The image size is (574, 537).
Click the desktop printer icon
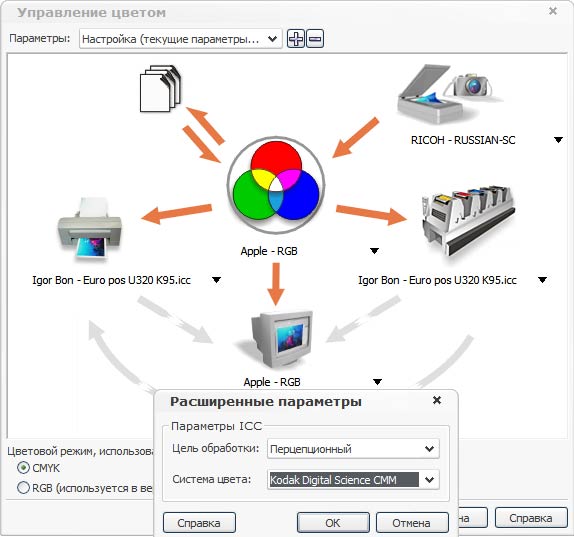(x=90, y=229)
